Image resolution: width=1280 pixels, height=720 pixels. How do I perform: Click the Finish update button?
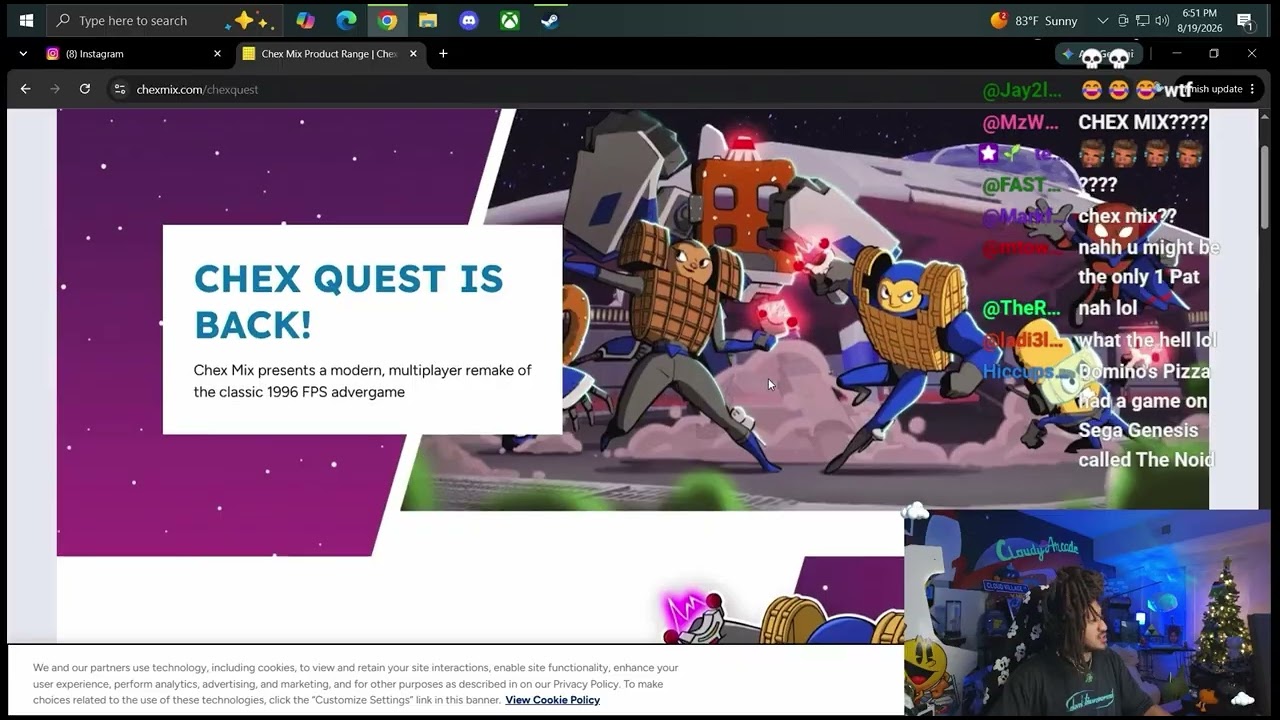(1212, 89)
